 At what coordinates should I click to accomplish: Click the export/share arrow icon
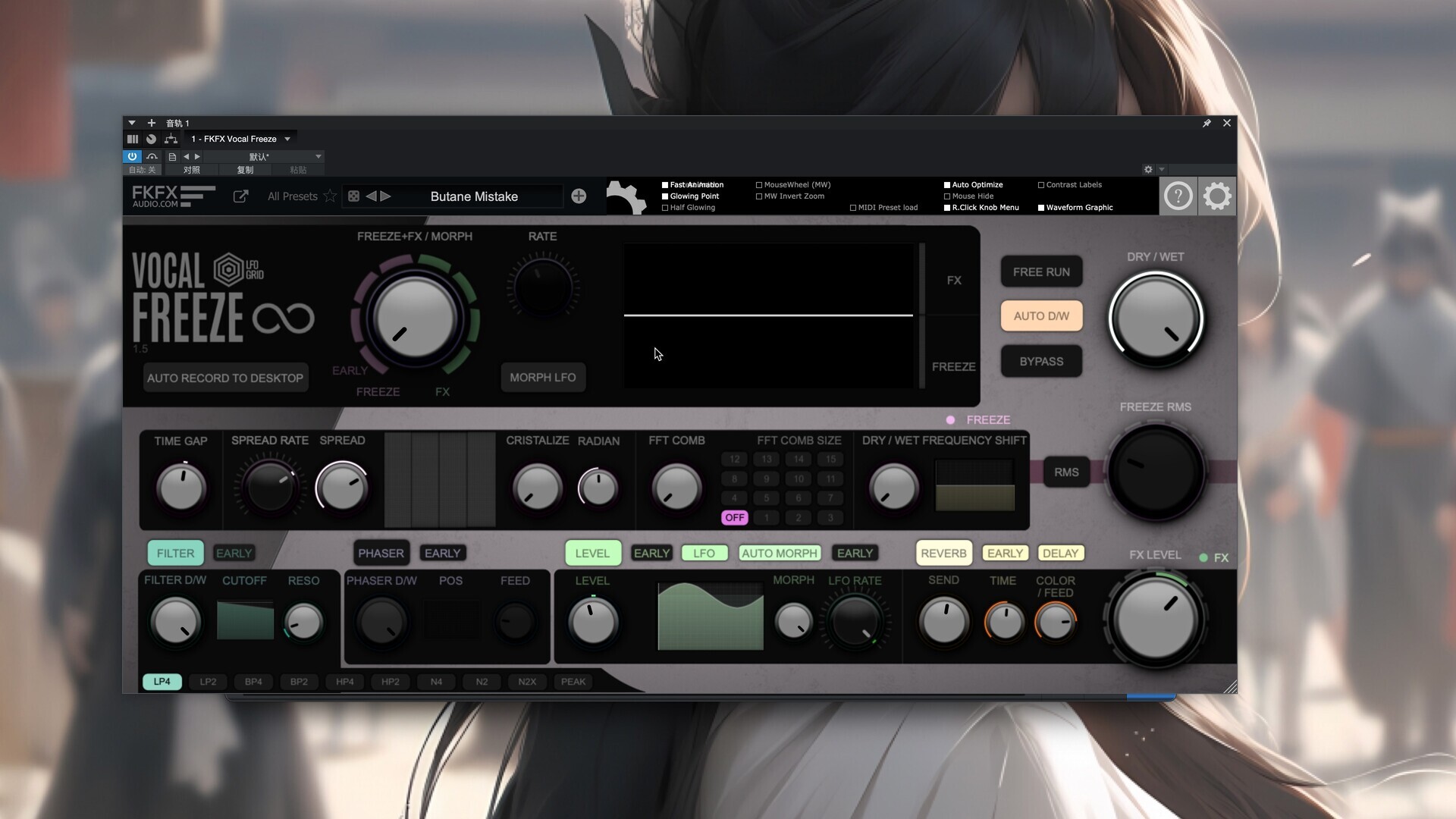click(x=240, y=196)
